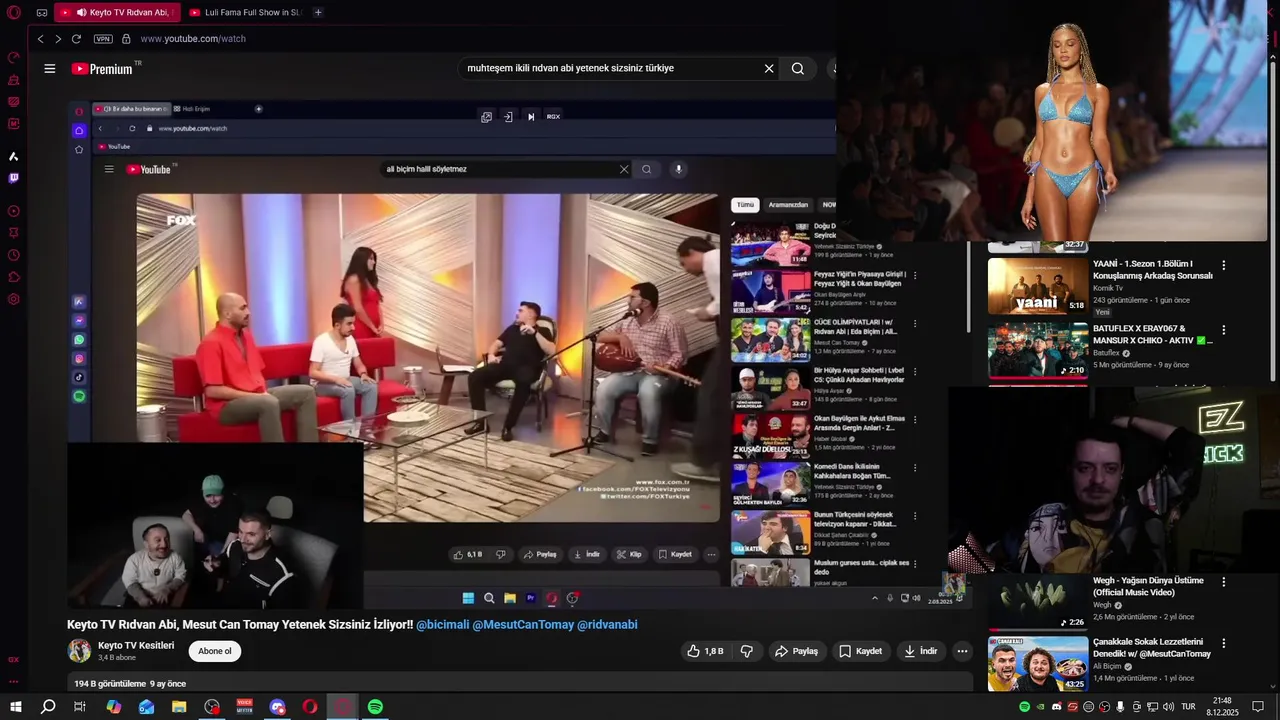The width and height of the screenshot is (1280, 720).
Task: Switch to Keyto TV Rıdvan Abi tab
Action: pyautogui.click(x=116, y=13)
